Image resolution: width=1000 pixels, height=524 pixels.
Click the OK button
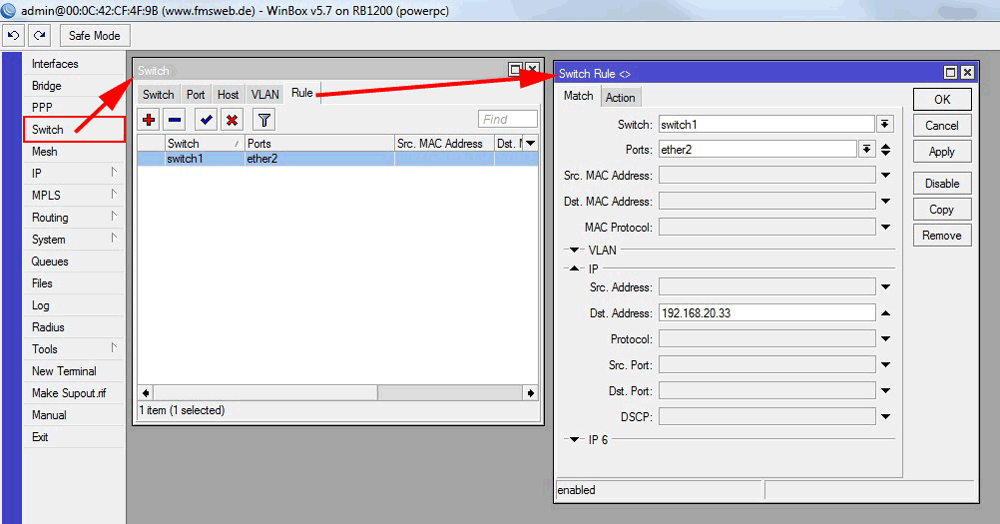[942, 99]
